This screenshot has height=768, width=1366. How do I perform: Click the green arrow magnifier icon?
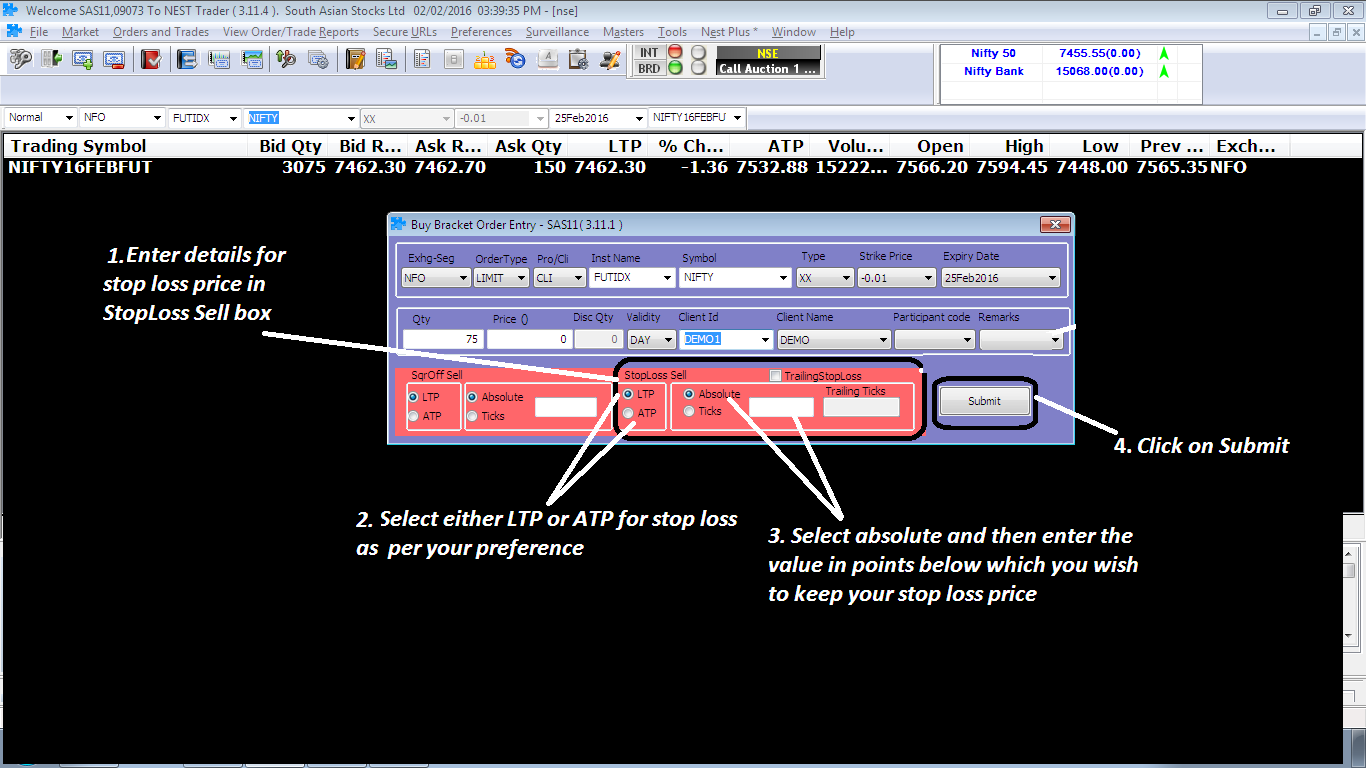[x=286, y=60]
